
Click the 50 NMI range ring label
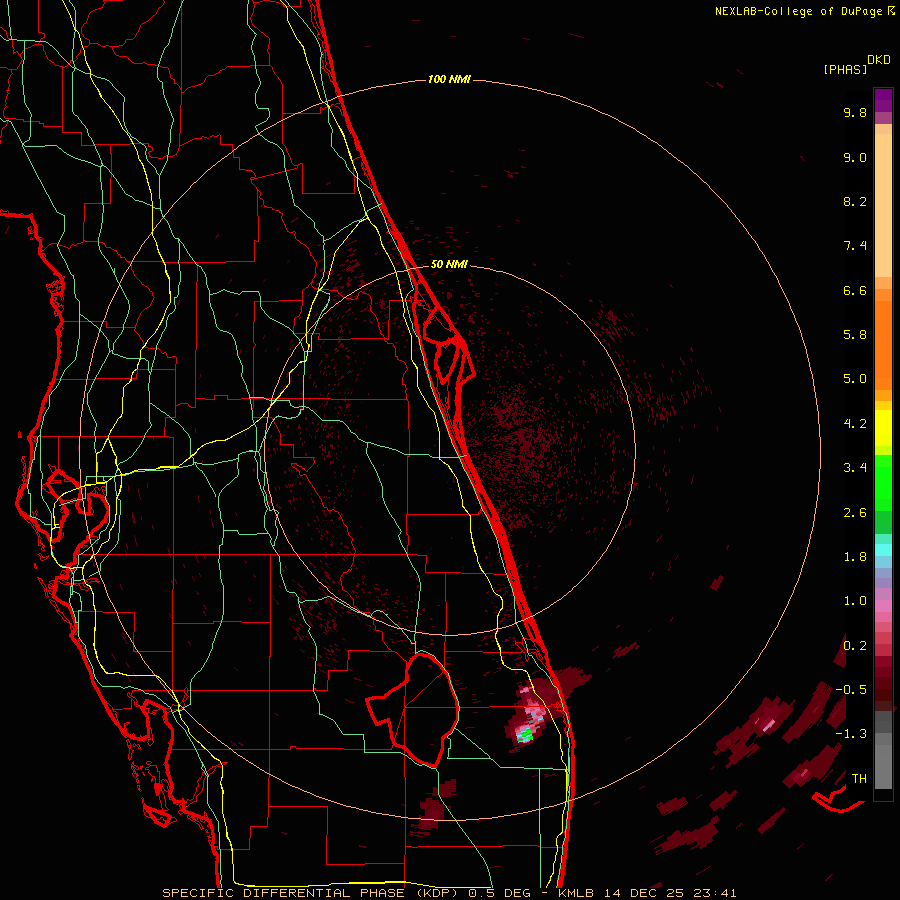coord(449,264)
